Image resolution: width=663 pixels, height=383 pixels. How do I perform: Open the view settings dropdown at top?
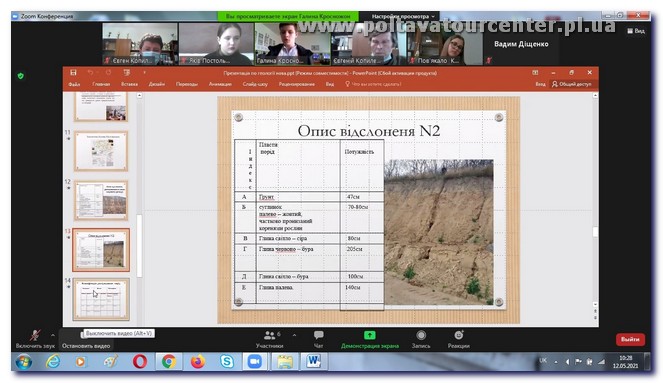[403, 16]
